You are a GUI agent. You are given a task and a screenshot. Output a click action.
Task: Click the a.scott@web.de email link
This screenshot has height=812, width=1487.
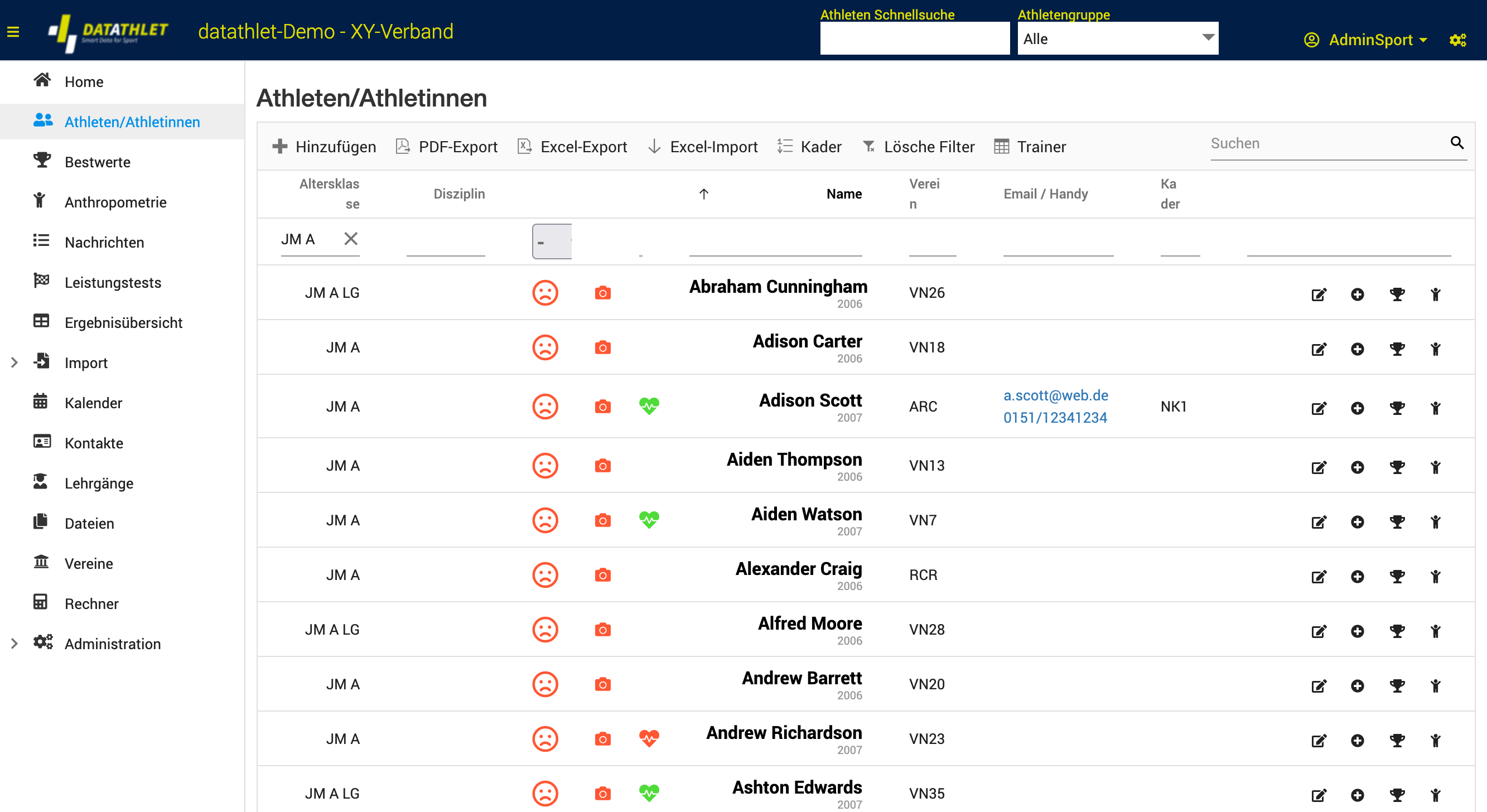(1055, 395)
